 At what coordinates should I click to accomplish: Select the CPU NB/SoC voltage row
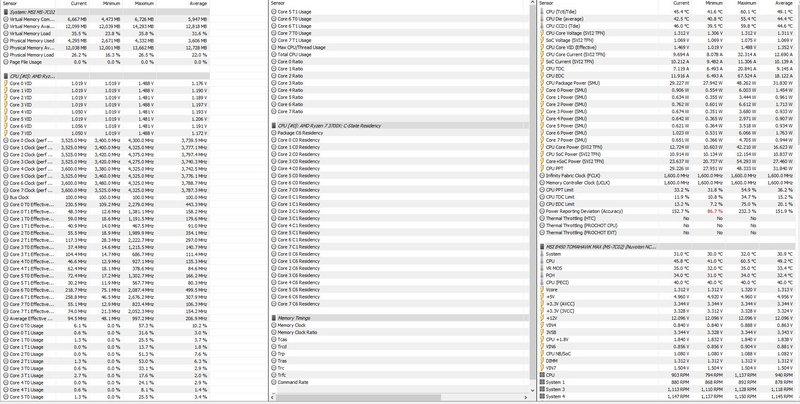click(667, 354)
